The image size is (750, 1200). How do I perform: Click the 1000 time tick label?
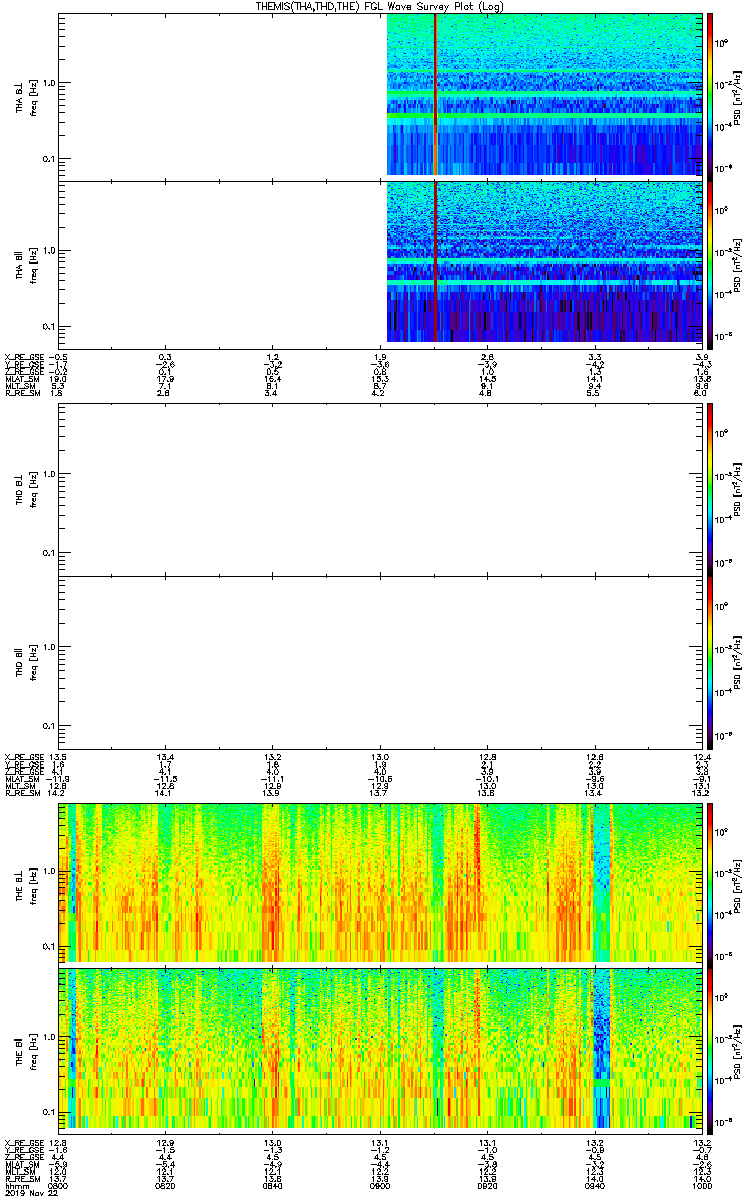click(701, 1186)
